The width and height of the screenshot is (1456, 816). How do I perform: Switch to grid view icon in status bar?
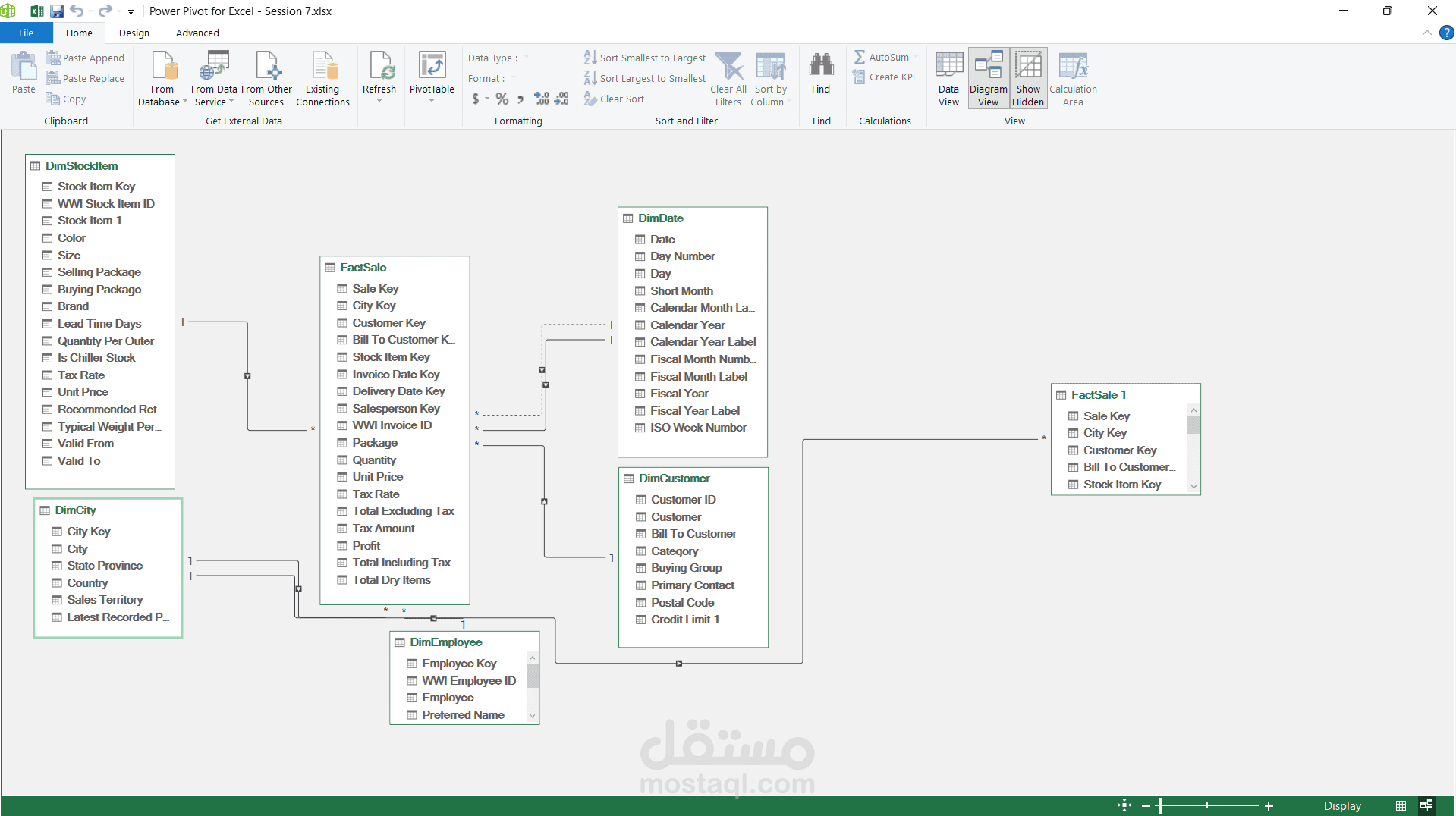click(1401, 805)
